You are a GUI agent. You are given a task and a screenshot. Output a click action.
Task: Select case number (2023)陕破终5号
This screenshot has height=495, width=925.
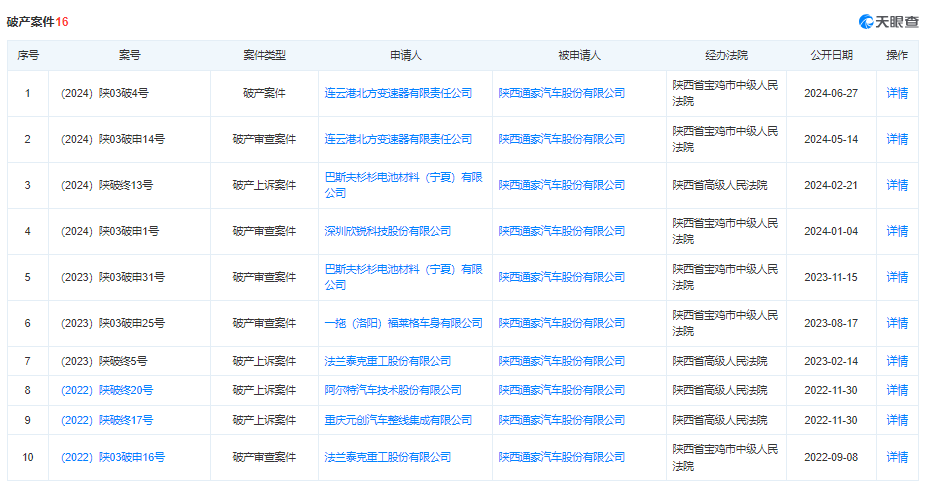(104, 361)
